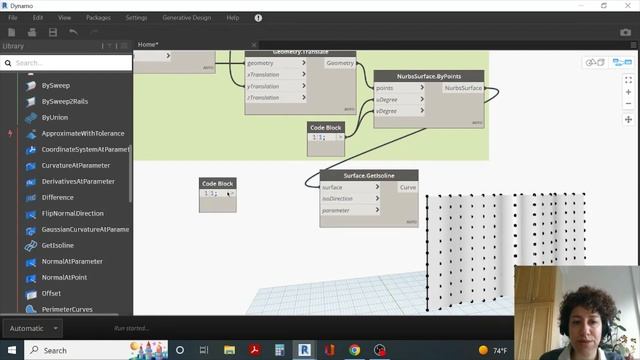
Task: Expand surface input port on Surface.GetIsoline
Action: (377, 187)
